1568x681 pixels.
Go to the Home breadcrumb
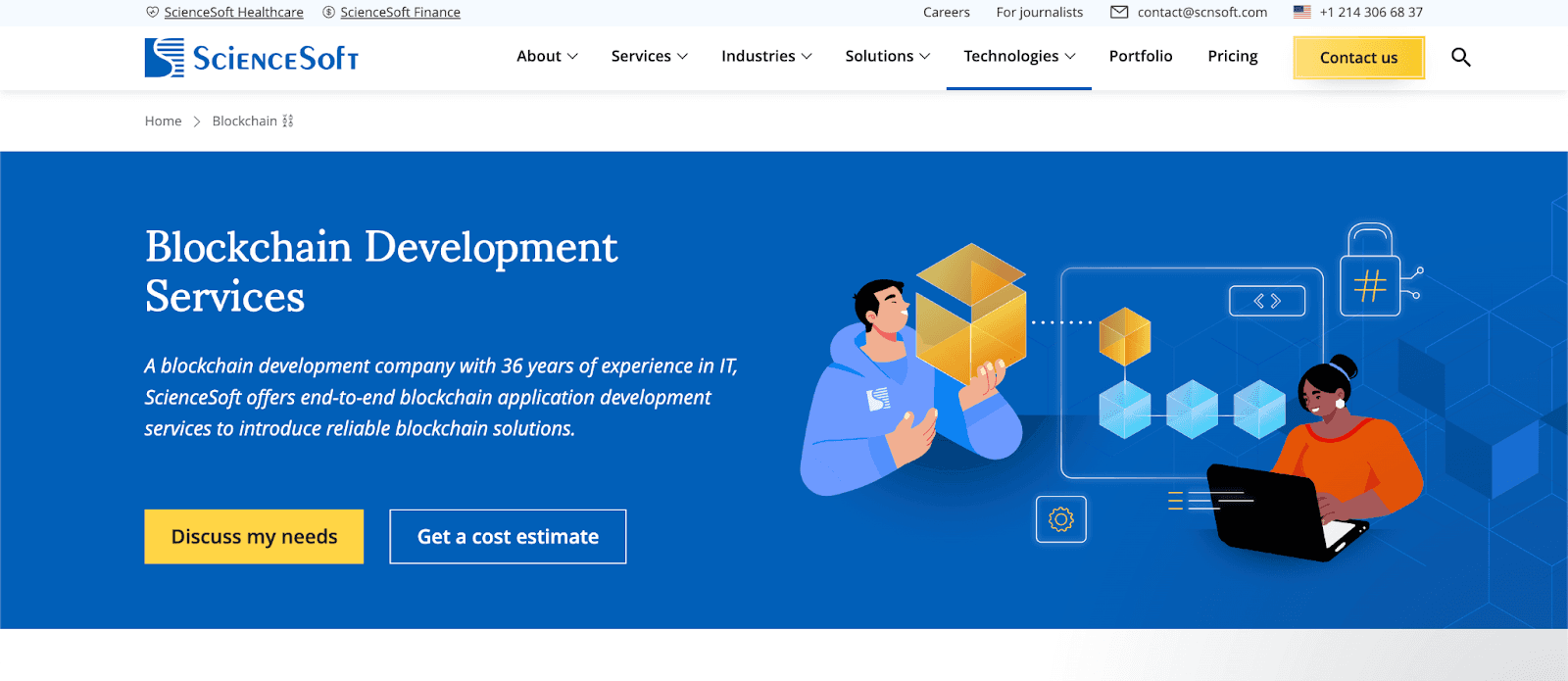pyautogui.click(x=163, y=121)
